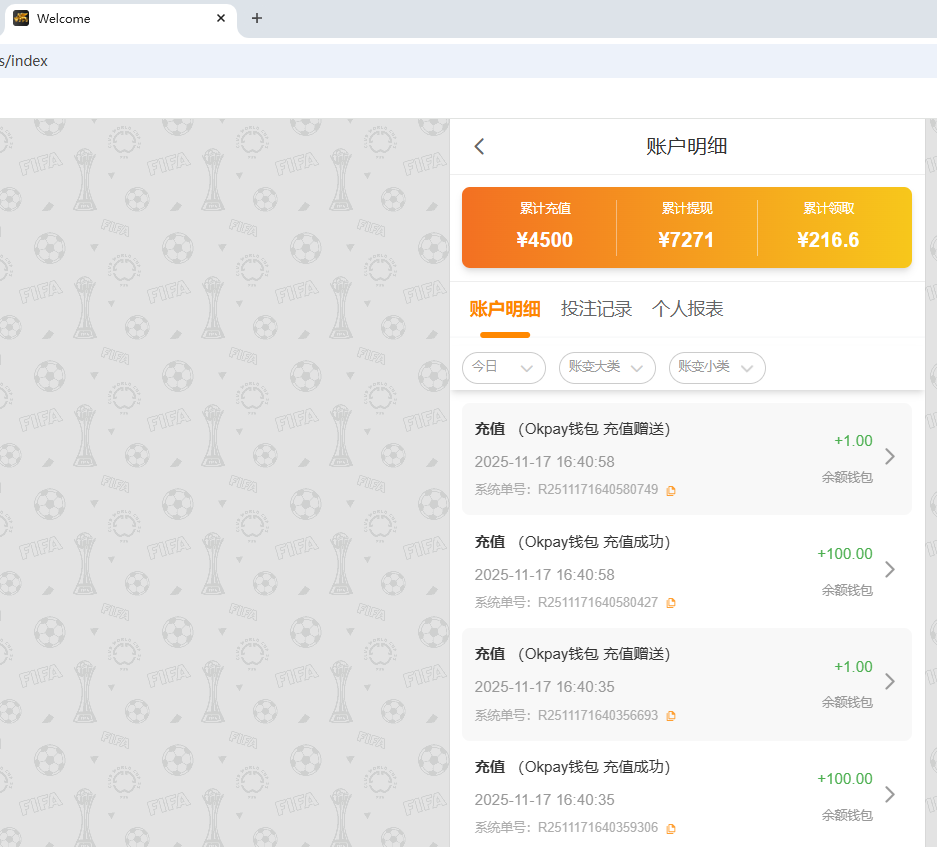This screenshot has height=847, width=937.
Task: Click the back arrow in account details header
Action: click(479, 147)
